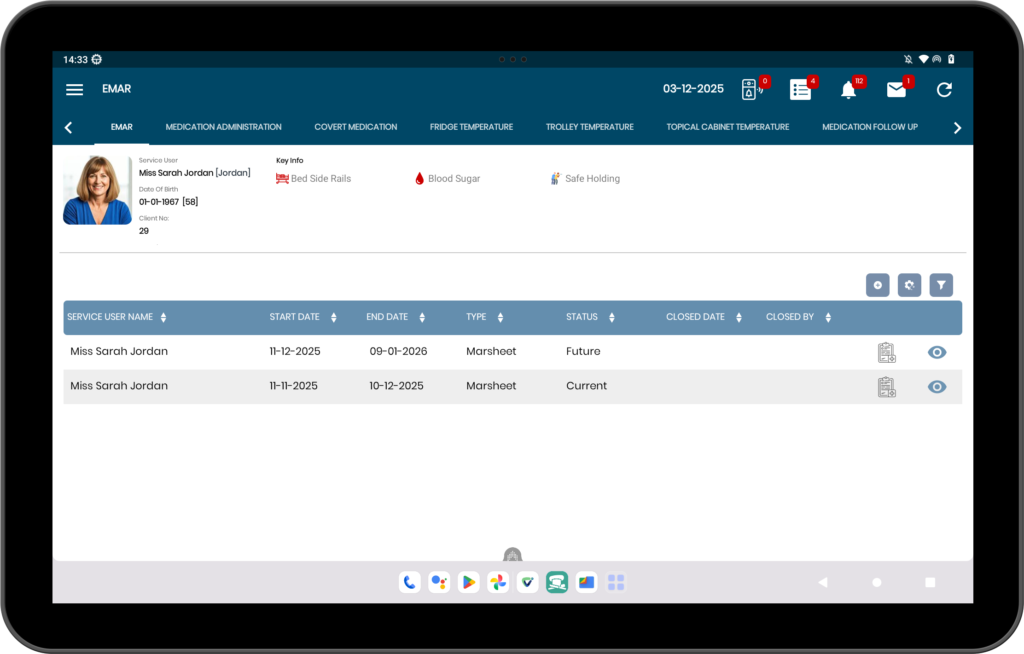Viewport: 1024px width, 654px height.
Task: Open the filter funnel button
Action: click(941, 285)
